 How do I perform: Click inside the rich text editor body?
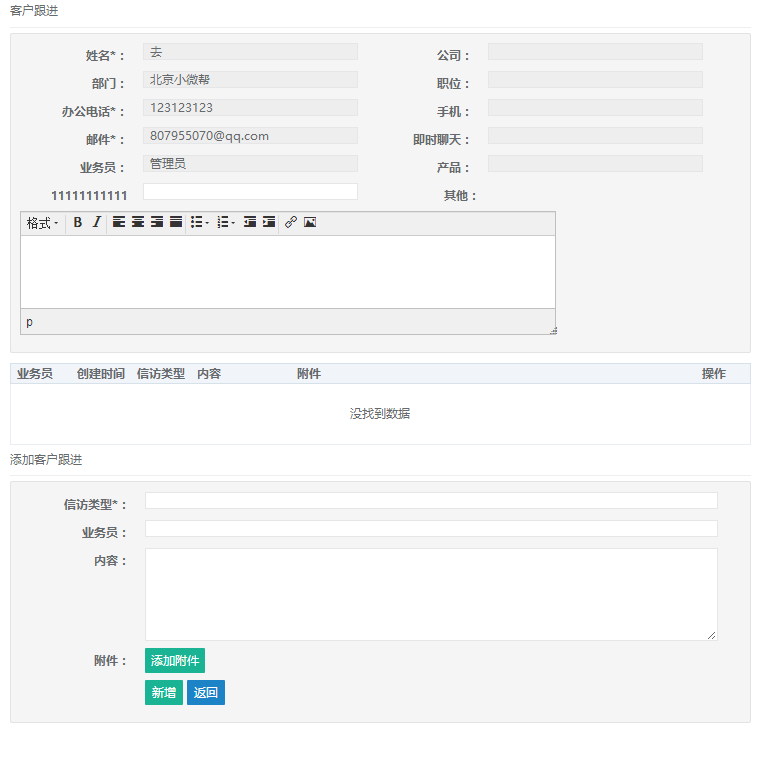[x=288, y=272]
